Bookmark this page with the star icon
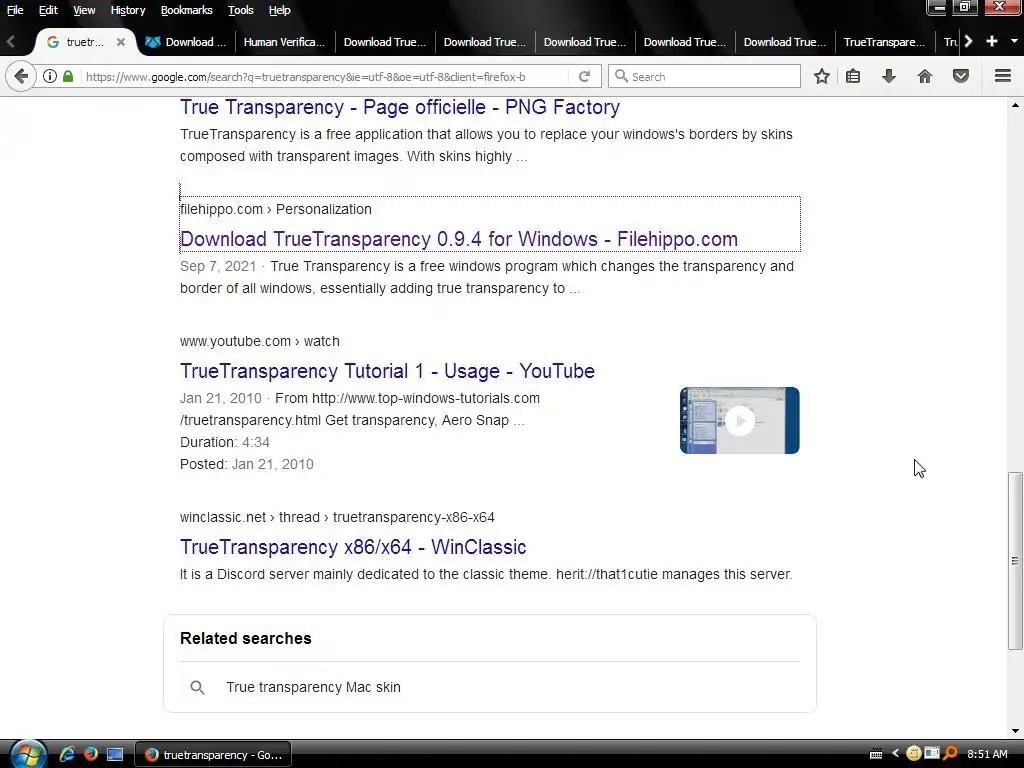This screenshot has width=1024, height=768. click(x=822, y=76)
